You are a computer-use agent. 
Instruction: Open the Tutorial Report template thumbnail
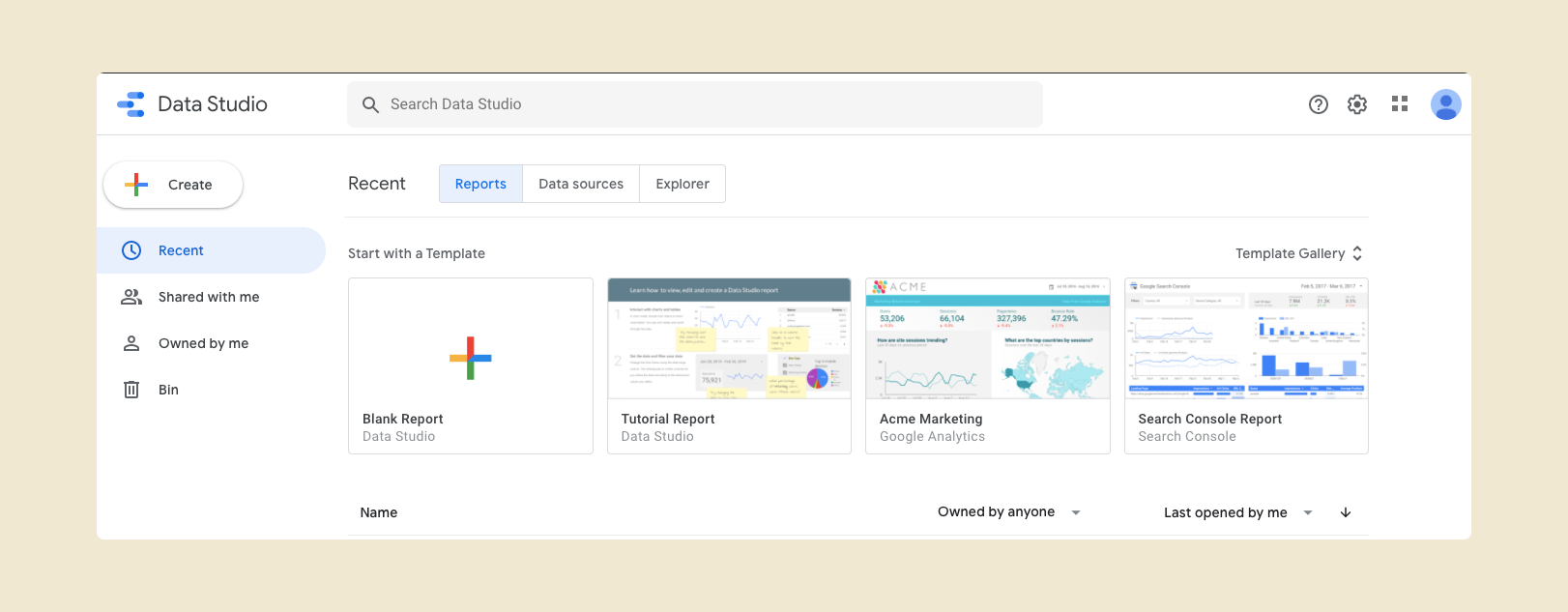pyautogui.click(x=729, y=338)
